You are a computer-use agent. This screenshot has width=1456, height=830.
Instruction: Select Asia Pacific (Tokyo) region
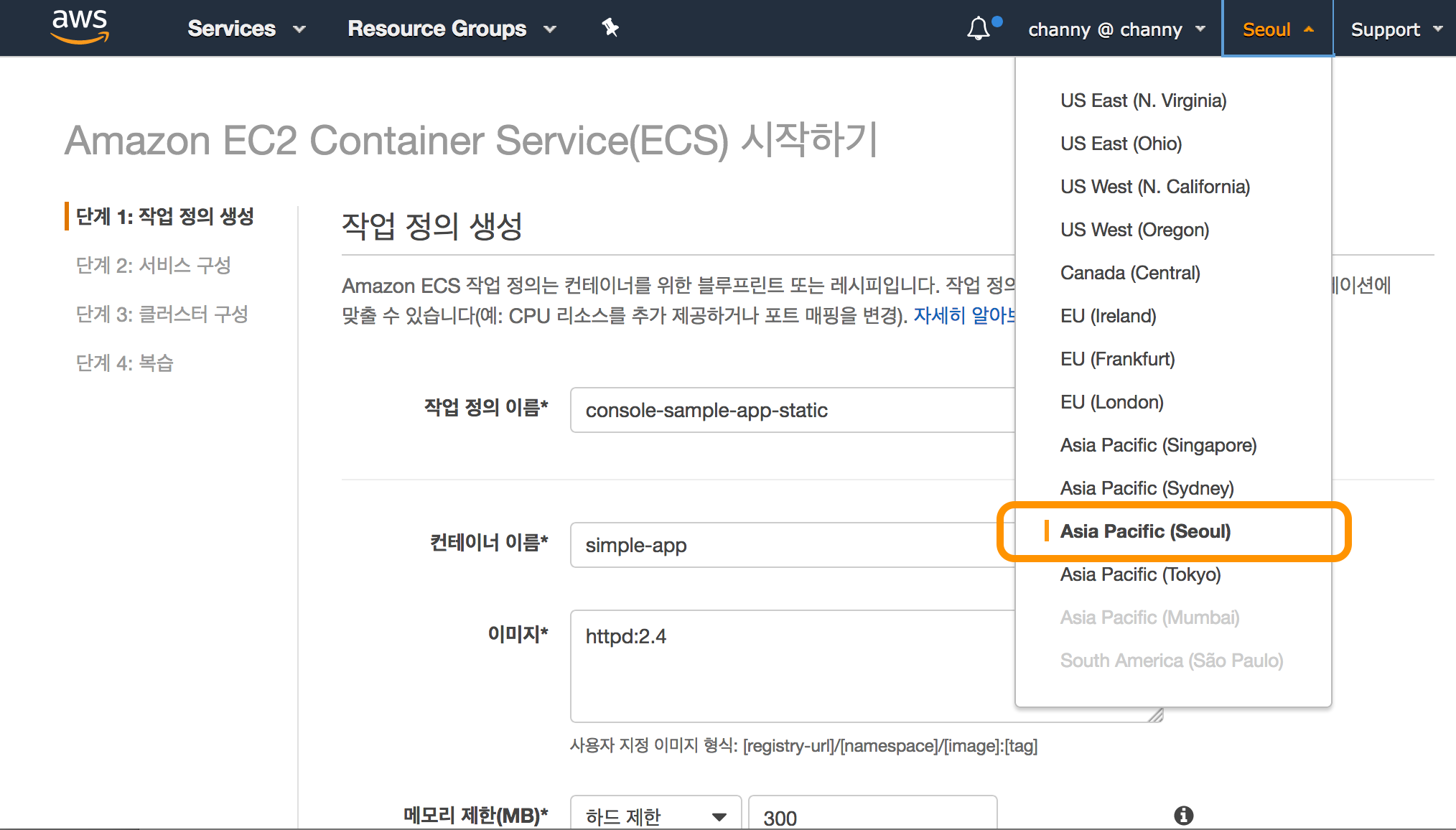click(1140, 574)
